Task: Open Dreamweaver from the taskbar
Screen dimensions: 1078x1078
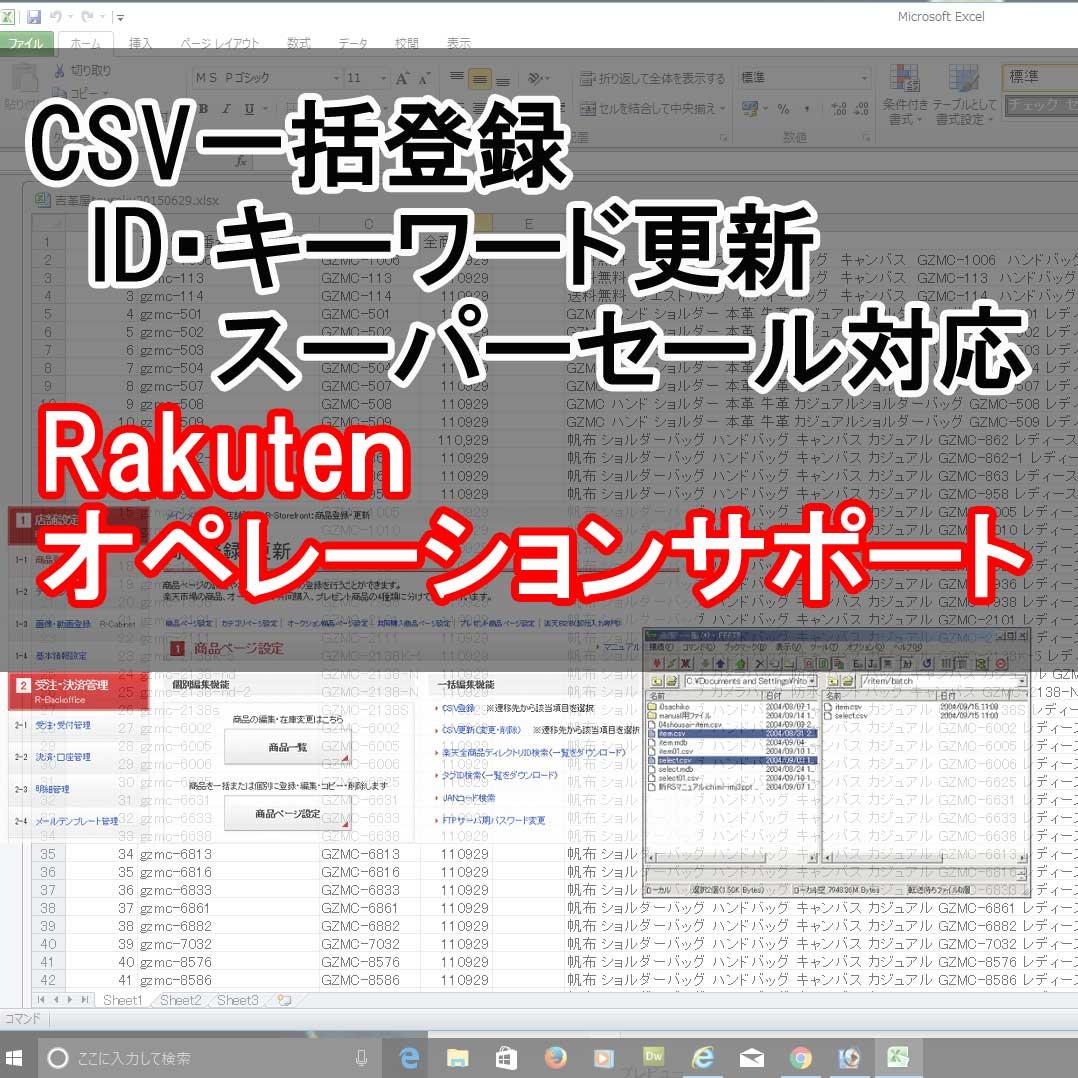Action: click(652, 1057)
